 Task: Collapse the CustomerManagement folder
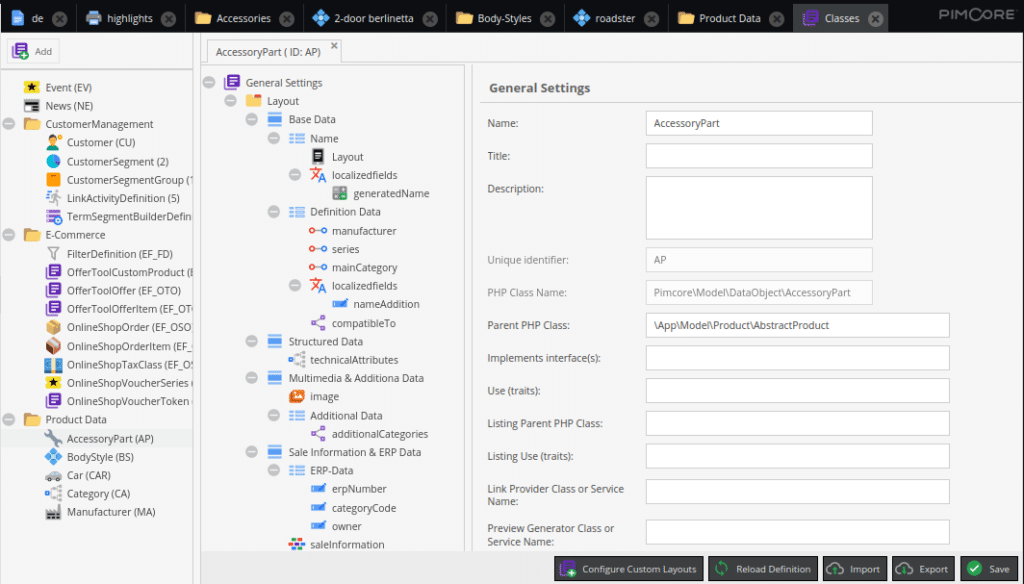tap(9, 123)
